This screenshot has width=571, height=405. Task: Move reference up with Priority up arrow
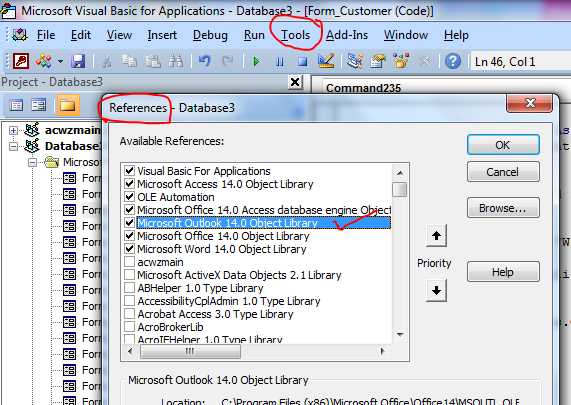tap(436, 236)
